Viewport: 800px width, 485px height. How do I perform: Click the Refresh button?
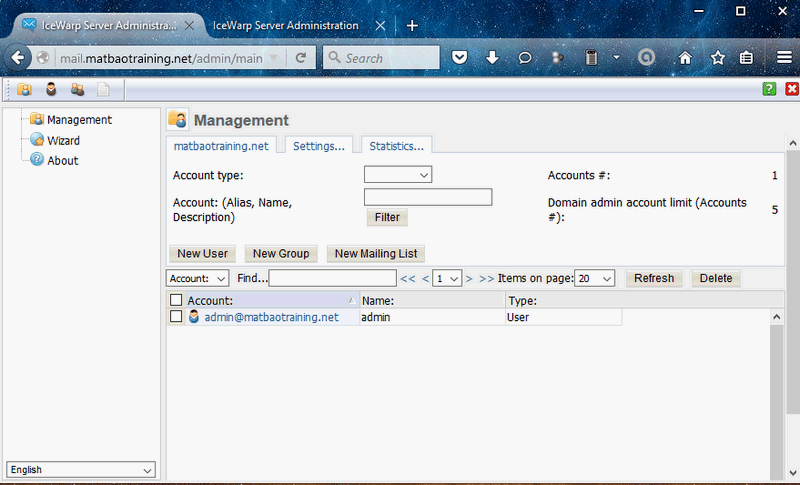pyautogui.click(x=654, y=278)
